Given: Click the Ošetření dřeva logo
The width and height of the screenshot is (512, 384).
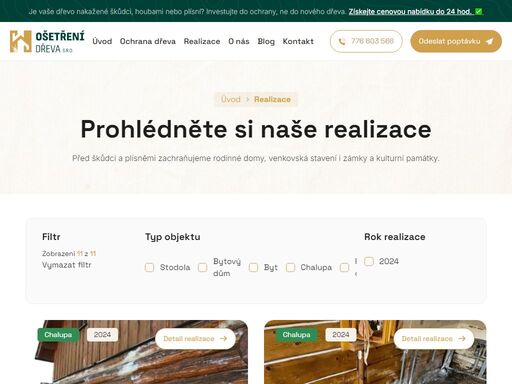Looking at the screenshot, I should [x=47, y=41].
